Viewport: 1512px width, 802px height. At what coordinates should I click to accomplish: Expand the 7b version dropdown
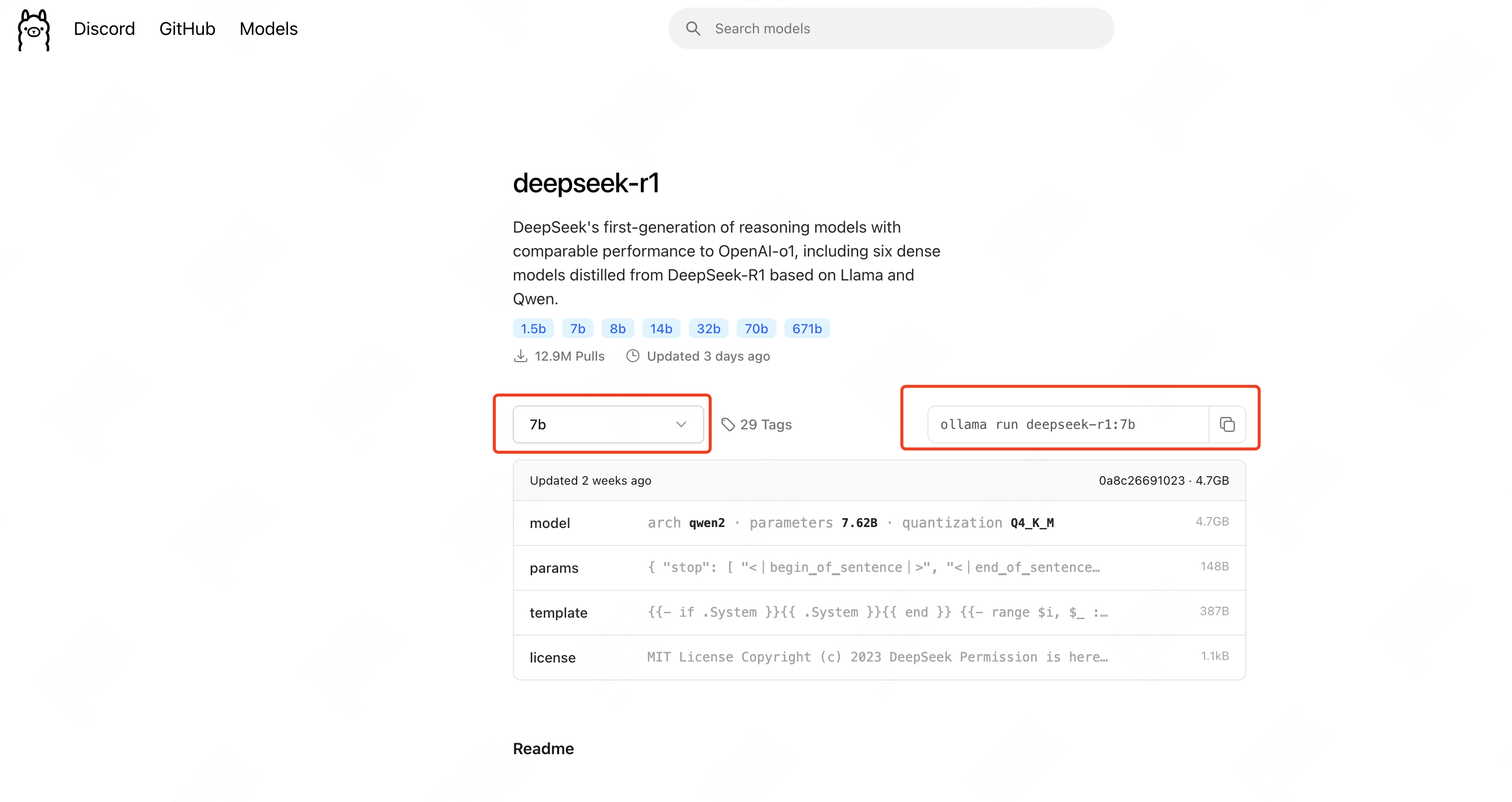coord(608,424)
